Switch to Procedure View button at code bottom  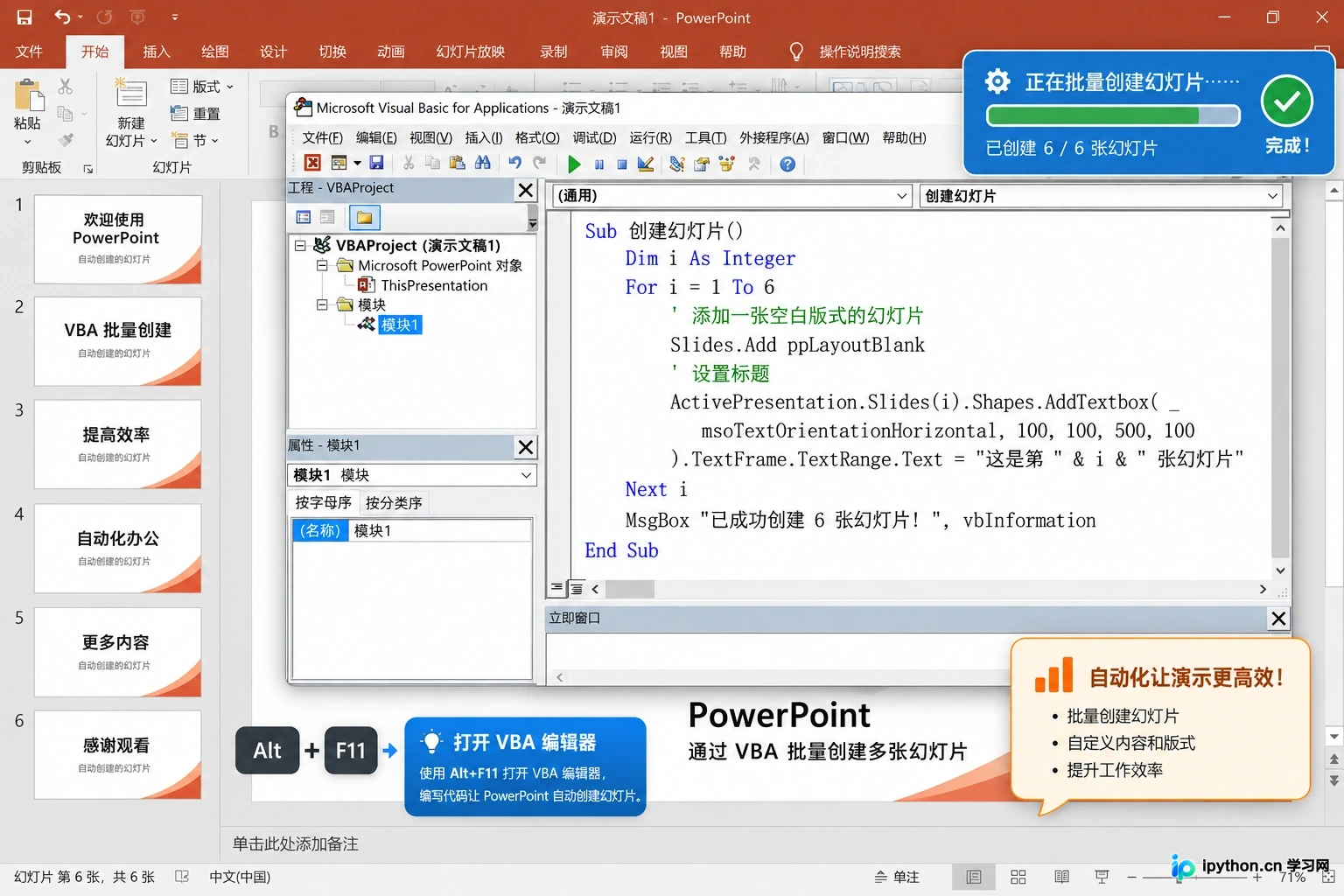557,589
